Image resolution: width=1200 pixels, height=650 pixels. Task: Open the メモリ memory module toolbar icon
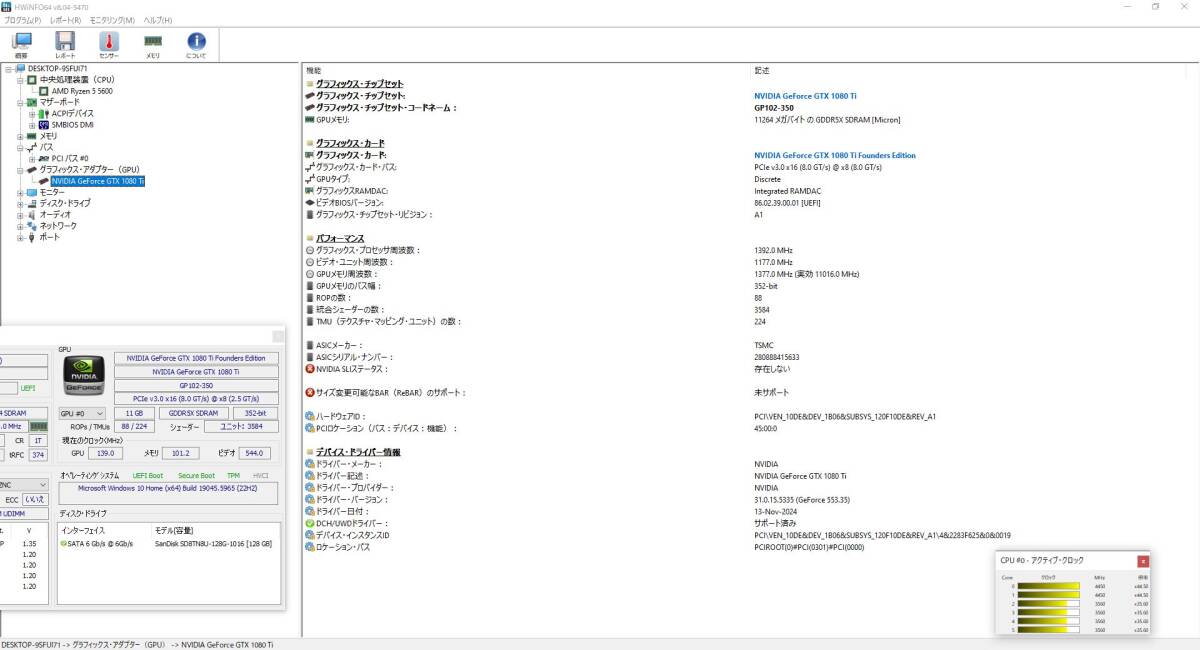(x=153, y=41)
